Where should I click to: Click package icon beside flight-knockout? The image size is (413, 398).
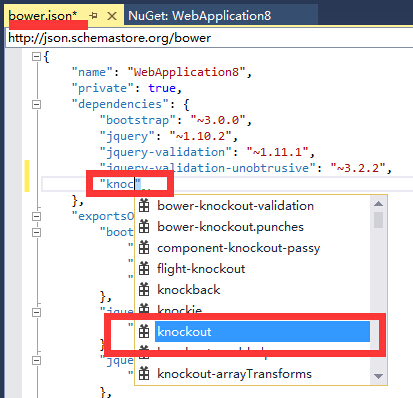point(144,269)
